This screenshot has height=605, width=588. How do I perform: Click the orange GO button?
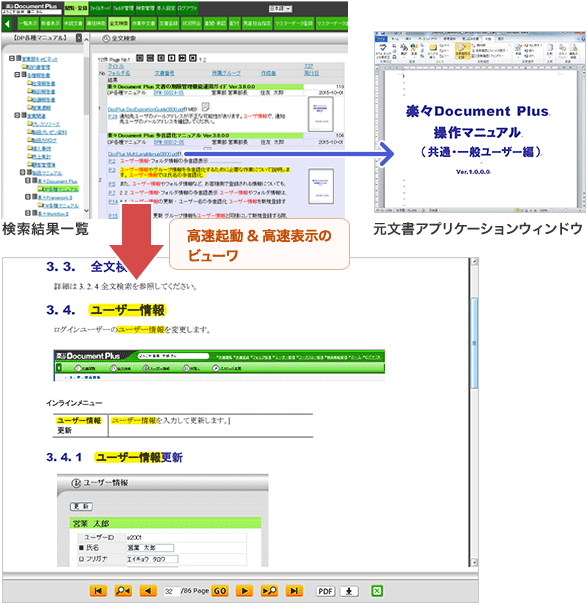pyautogui.click(x=220, y=591)
